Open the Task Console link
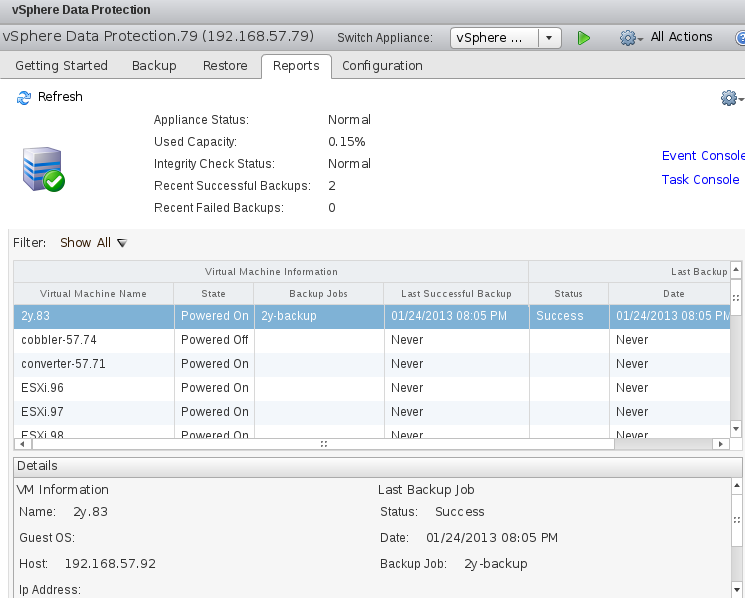The image size is (745, 600). 700,180
